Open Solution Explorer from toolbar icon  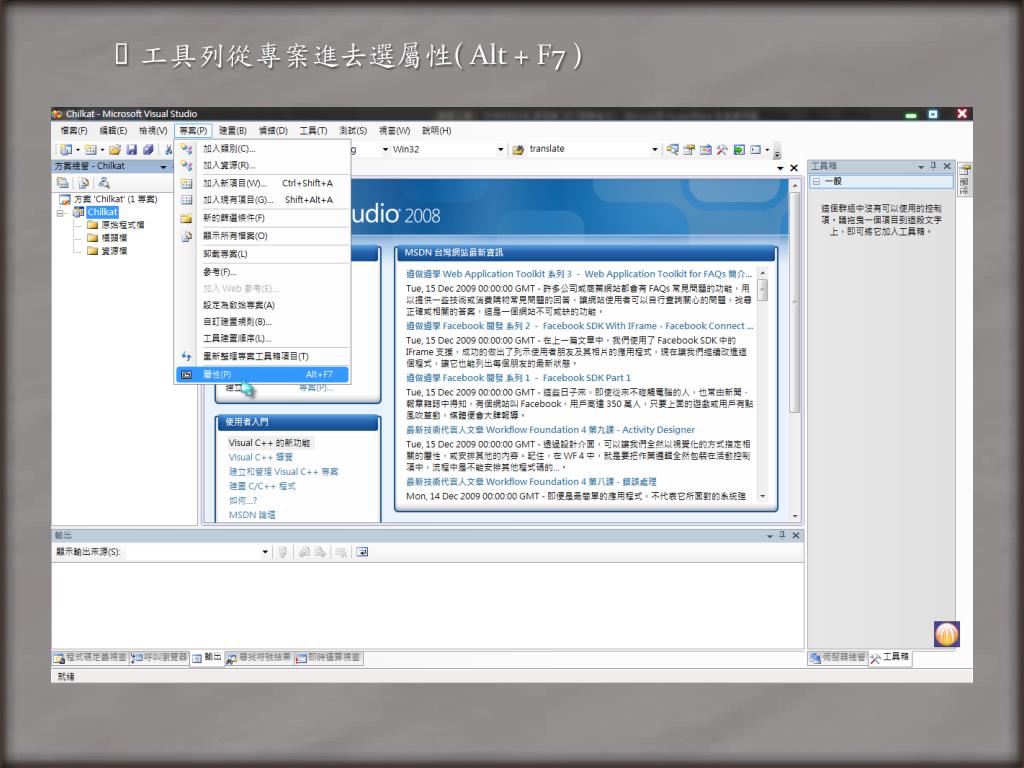(x=672, y=150)
